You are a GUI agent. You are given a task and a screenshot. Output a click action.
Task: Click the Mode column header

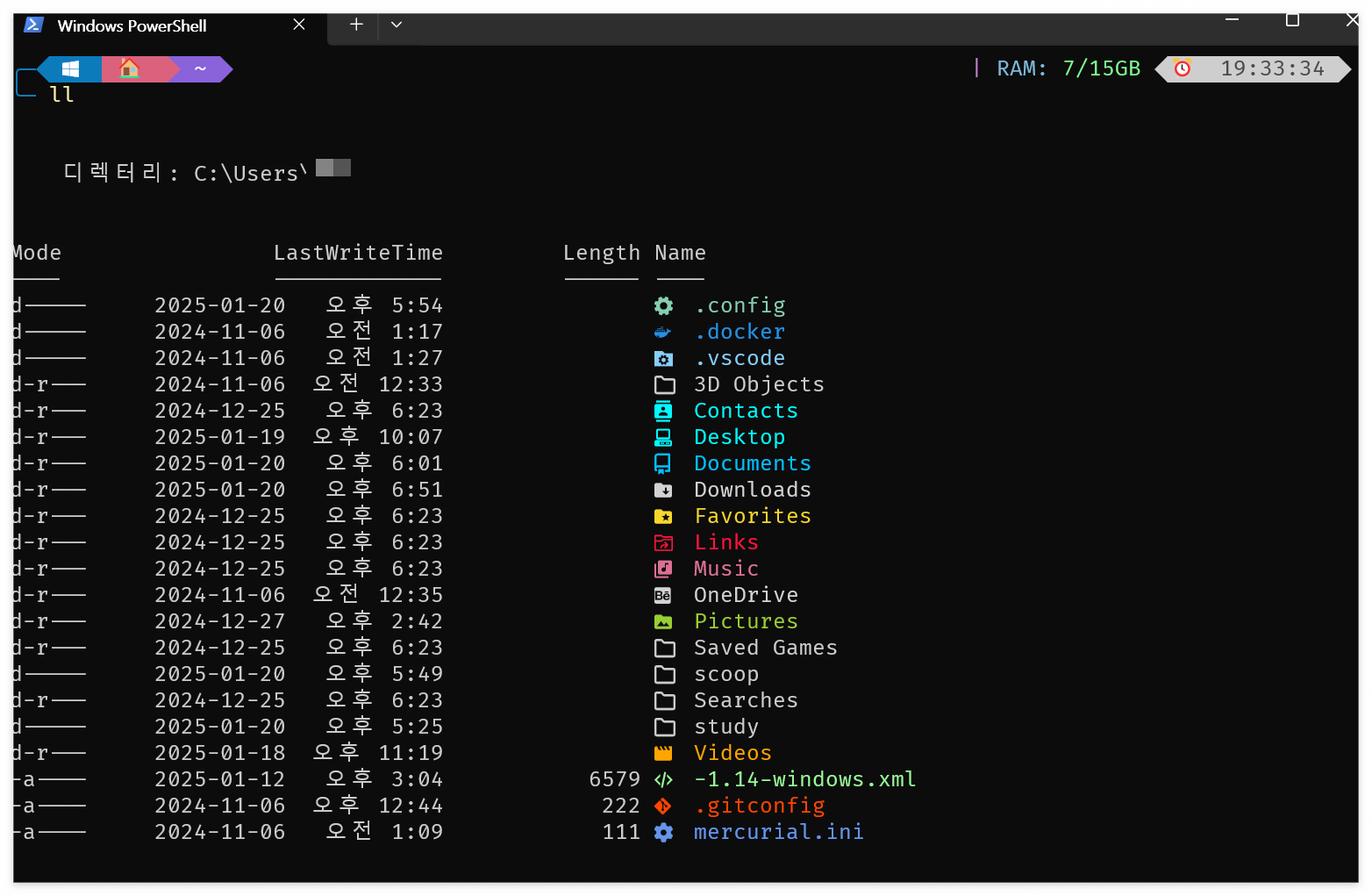[x=37, y=253]
